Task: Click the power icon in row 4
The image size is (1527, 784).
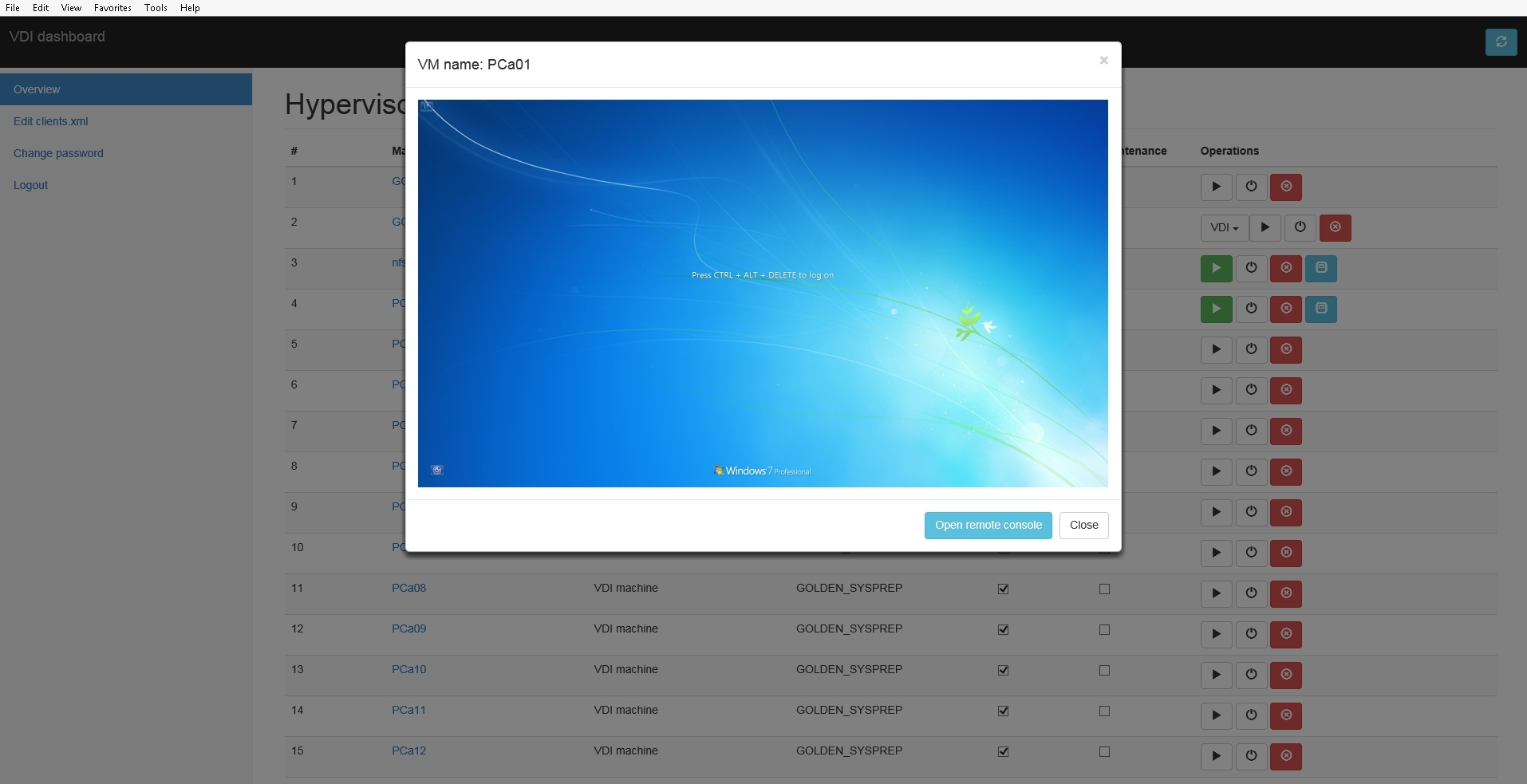Action: click(x=1251, y=309)
